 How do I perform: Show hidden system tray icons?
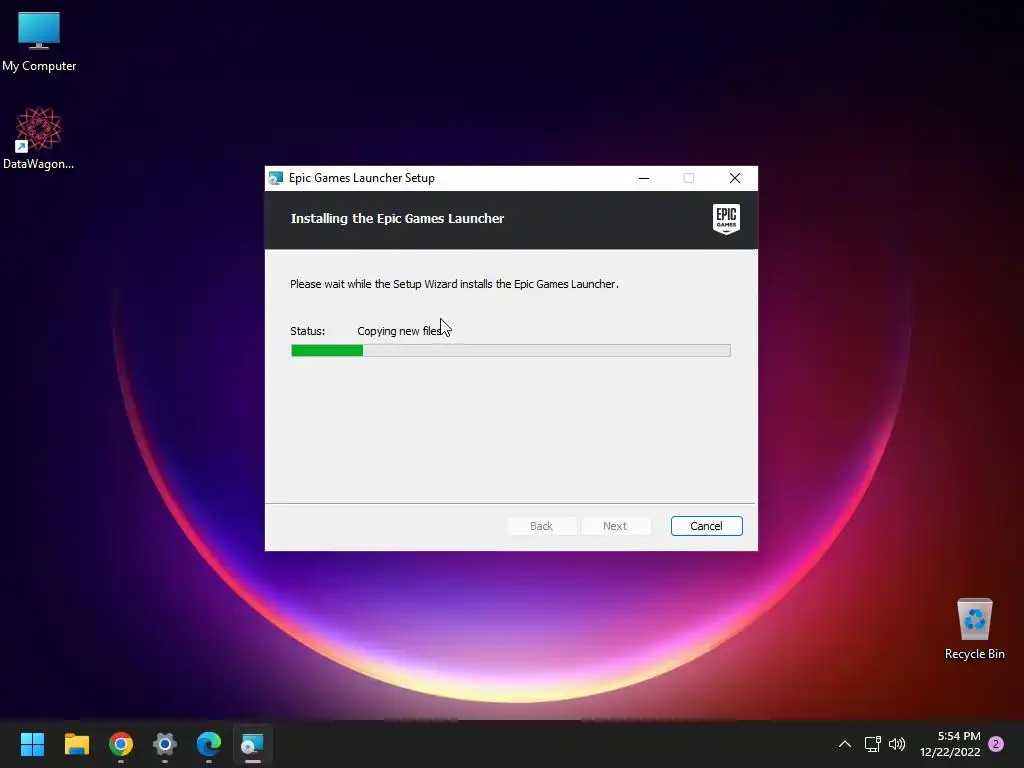coord(844,744)
